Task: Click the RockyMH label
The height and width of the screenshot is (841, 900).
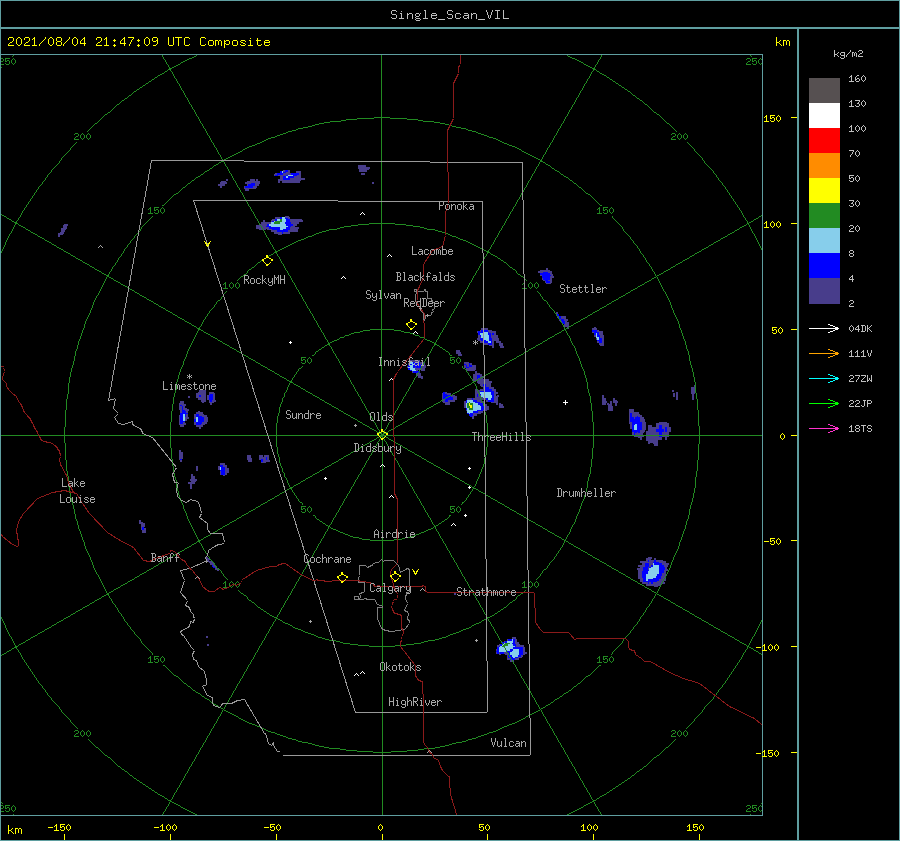Action: tap(264, 280)
